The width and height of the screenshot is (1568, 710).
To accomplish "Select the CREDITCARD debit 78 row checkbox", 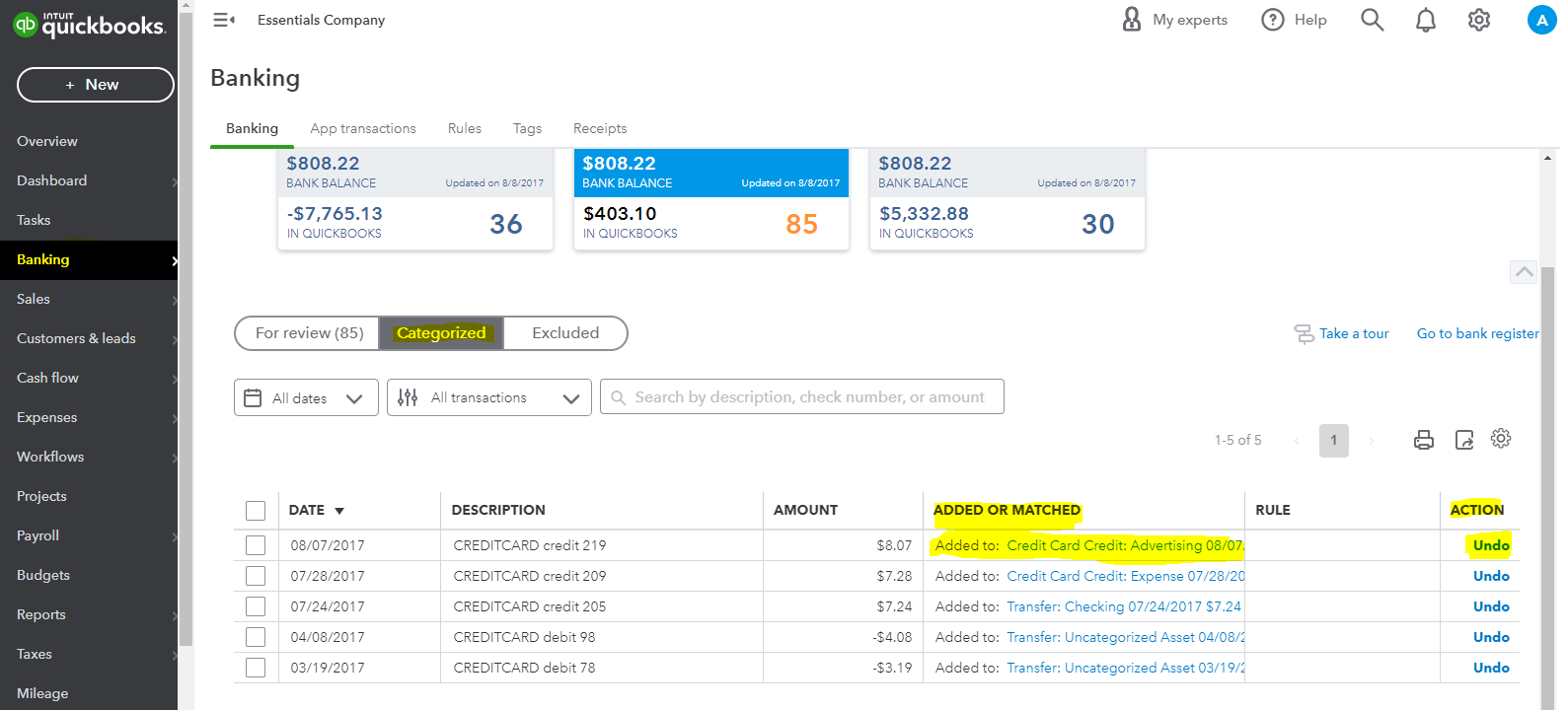I will 256,668.
